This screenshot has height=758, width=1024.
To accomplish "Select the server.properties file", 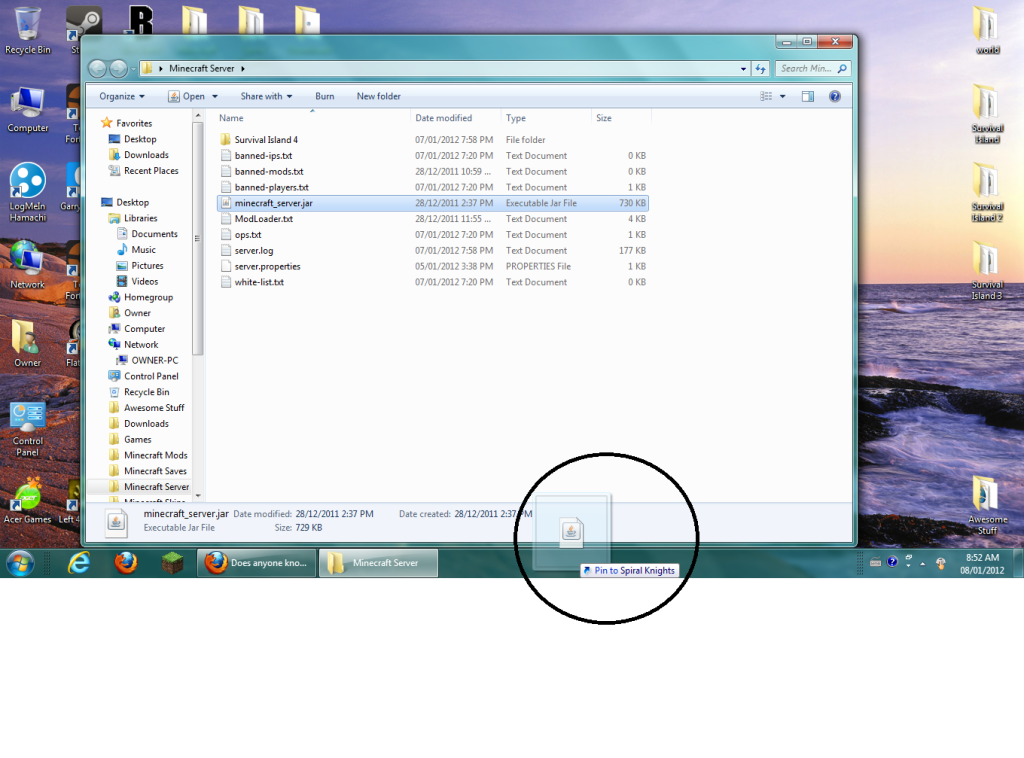I will pyautogui.click(x=267, y=266).
